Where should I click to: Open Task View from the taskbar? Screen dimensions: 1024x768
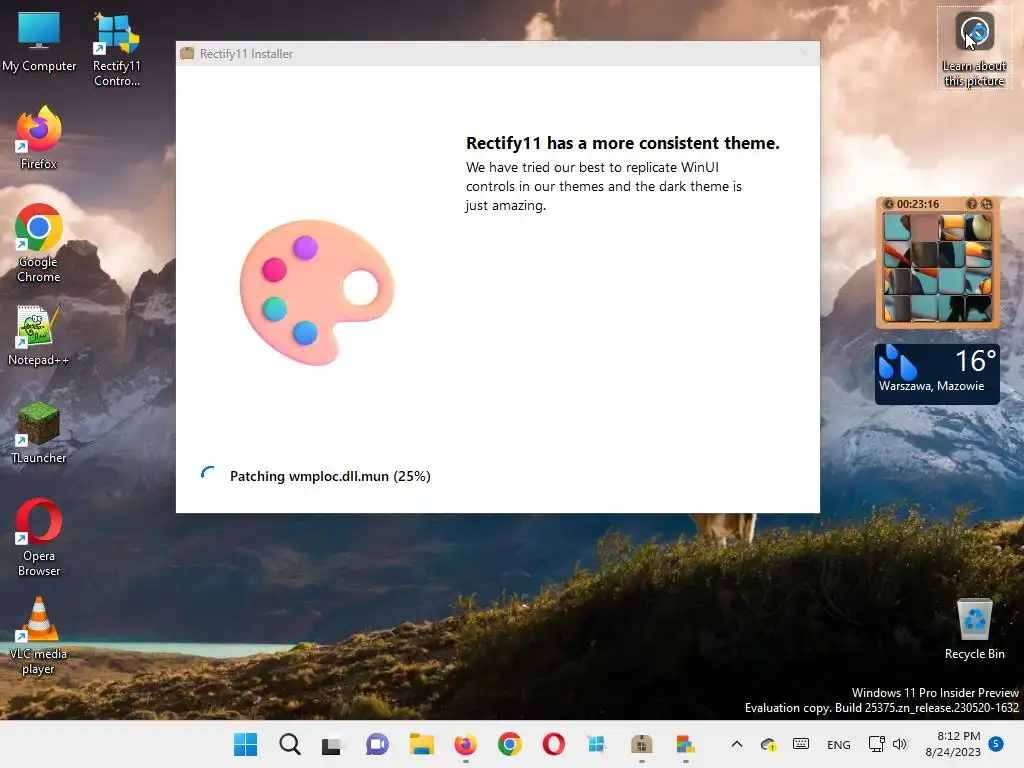pyautogui.click(x=332, y=745)
